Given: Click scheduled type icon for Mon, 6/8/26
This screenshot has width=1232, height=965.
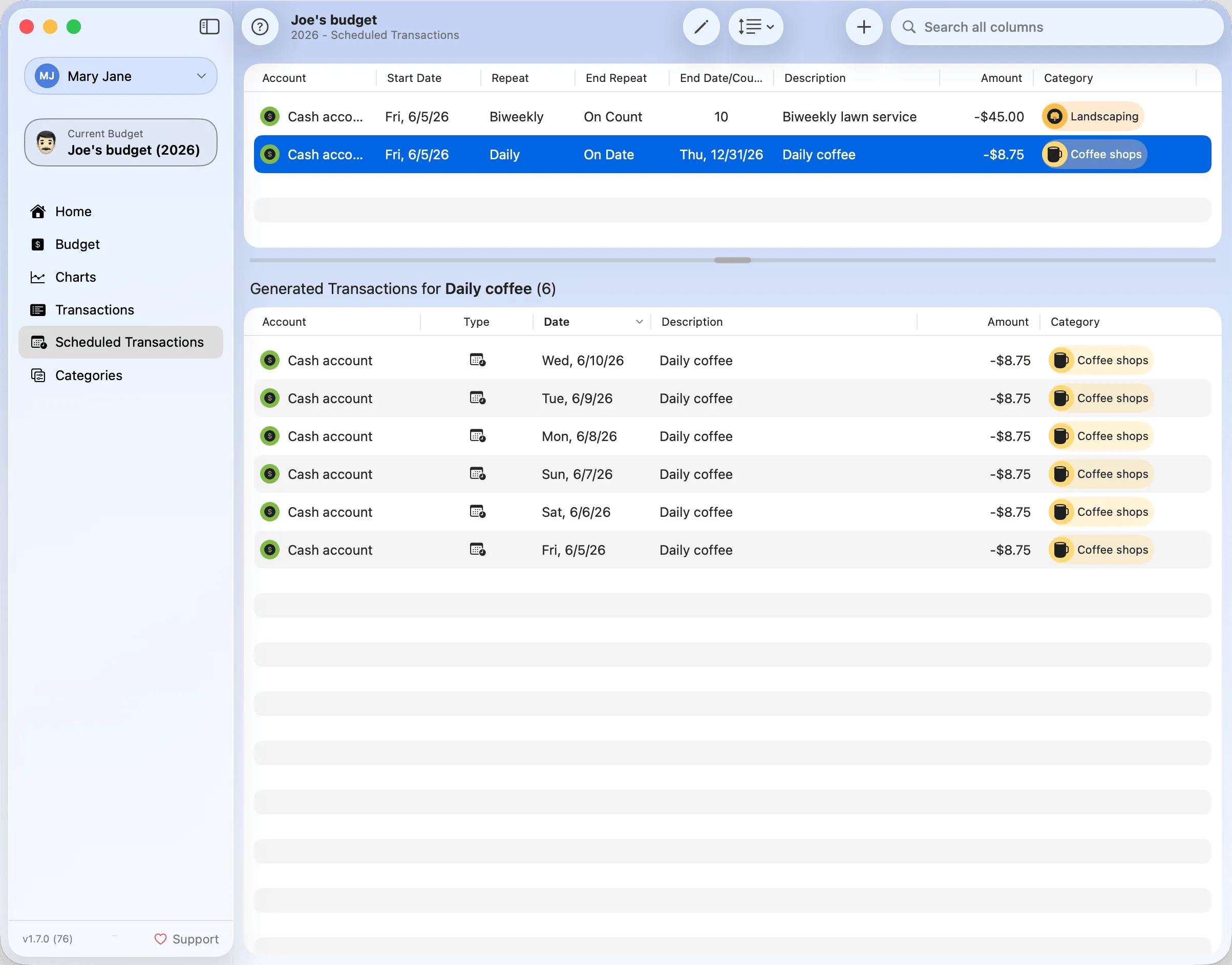Looking at the screenshot, I should tap(477, 435).
